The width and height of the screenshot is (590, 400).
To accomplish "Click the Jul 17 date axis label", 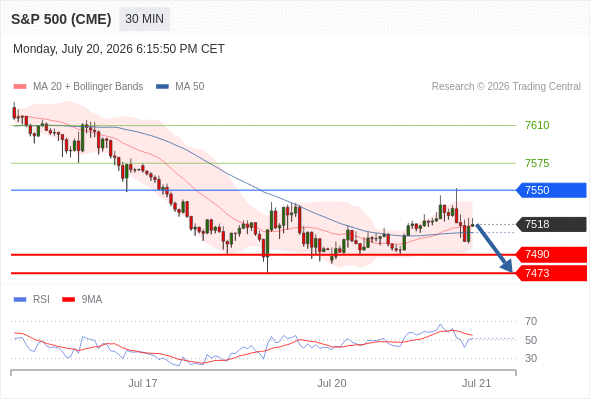I will point(143,383).
